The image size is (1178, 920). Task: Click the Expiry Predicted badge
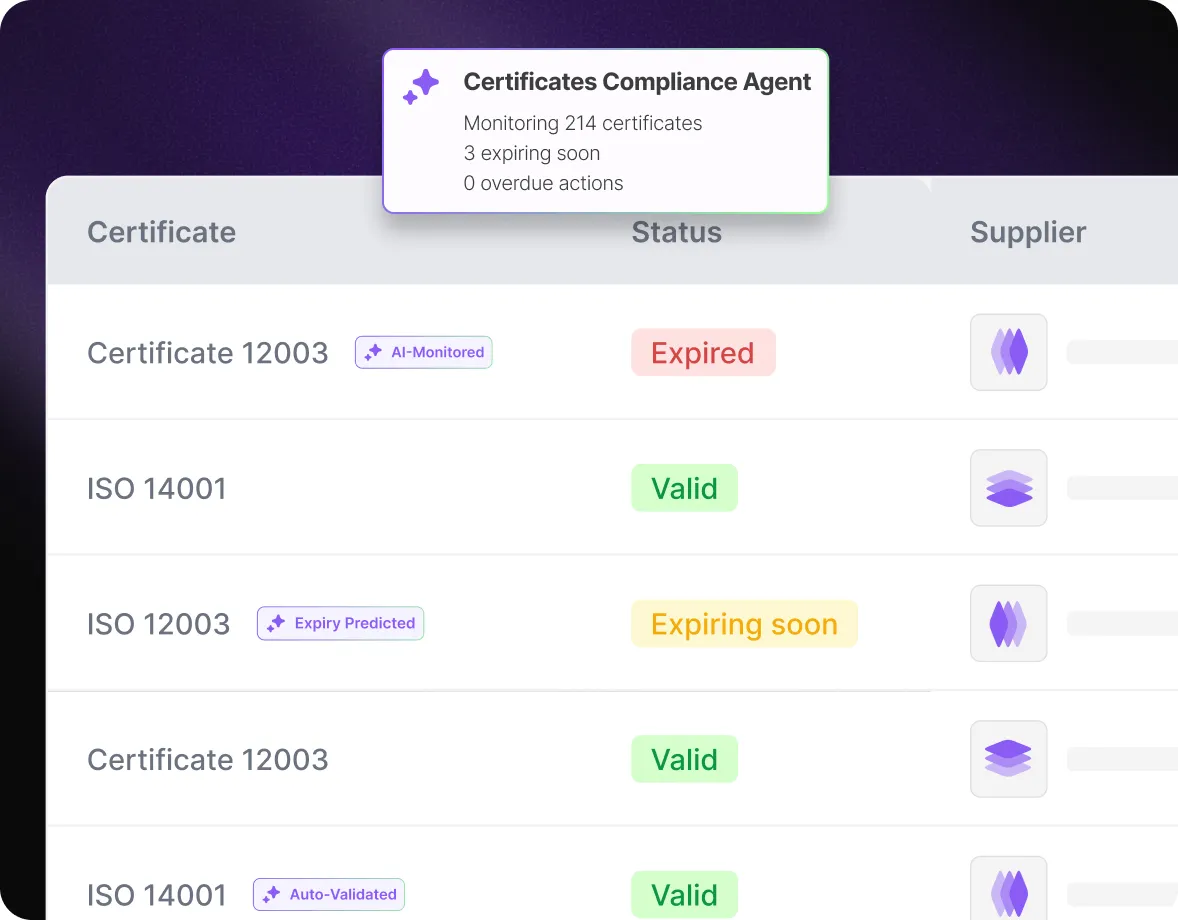tap(340, 623)
